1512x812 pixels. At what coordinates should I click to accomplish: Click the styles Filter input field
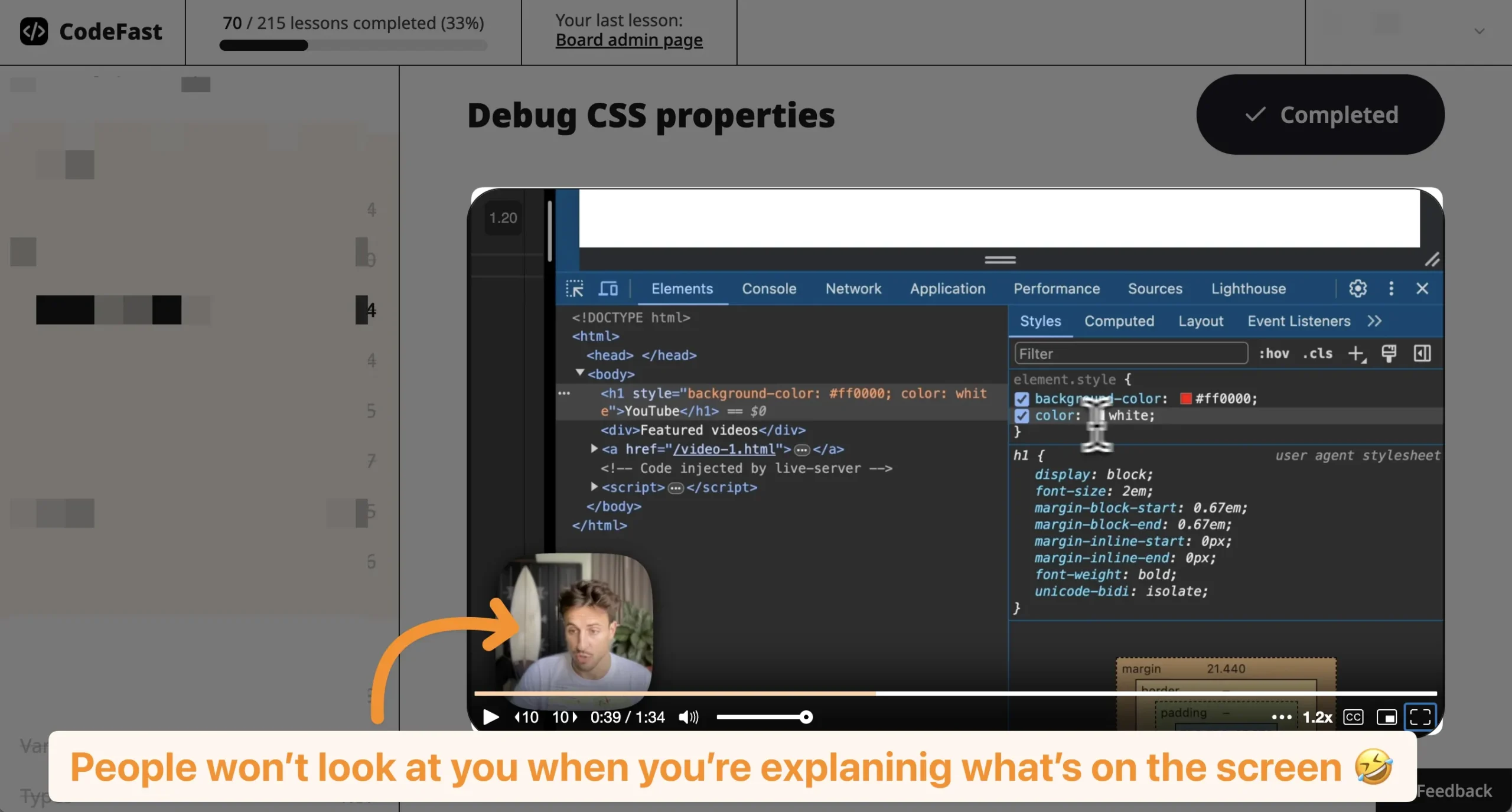click(x=1131, y=353)
